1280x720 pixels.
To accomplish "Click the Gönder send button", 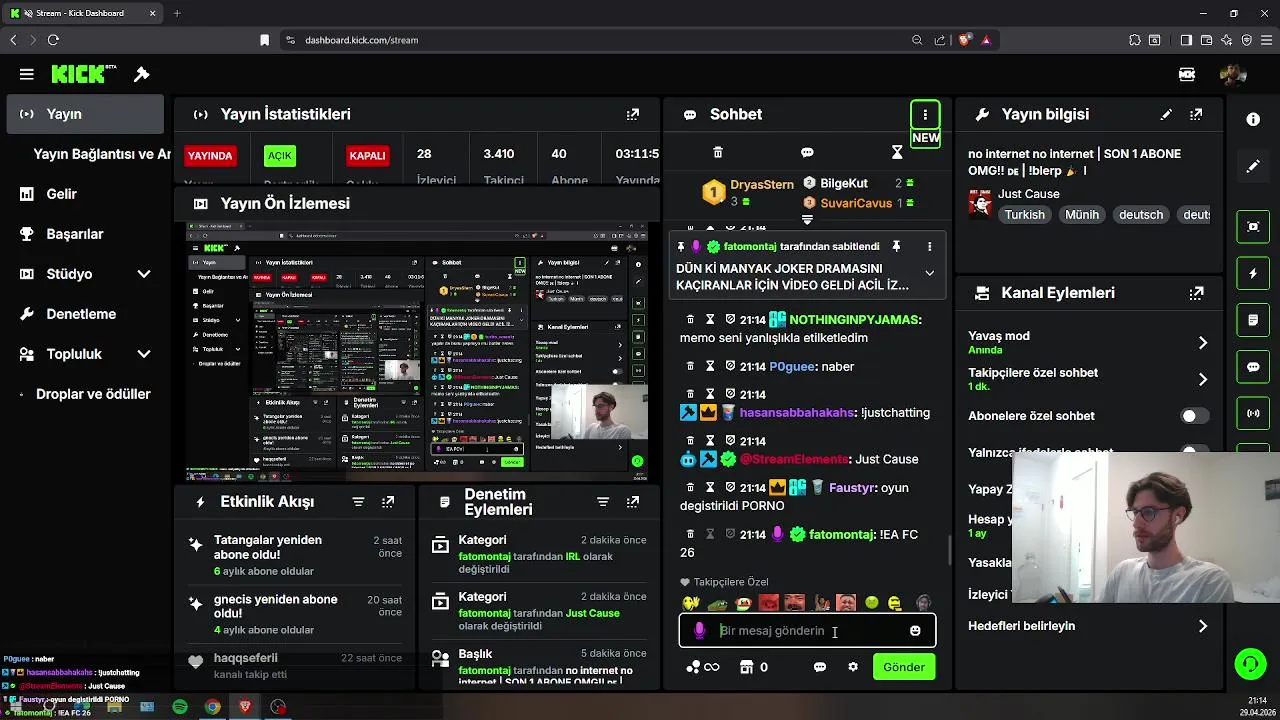I will coord(904,667).
